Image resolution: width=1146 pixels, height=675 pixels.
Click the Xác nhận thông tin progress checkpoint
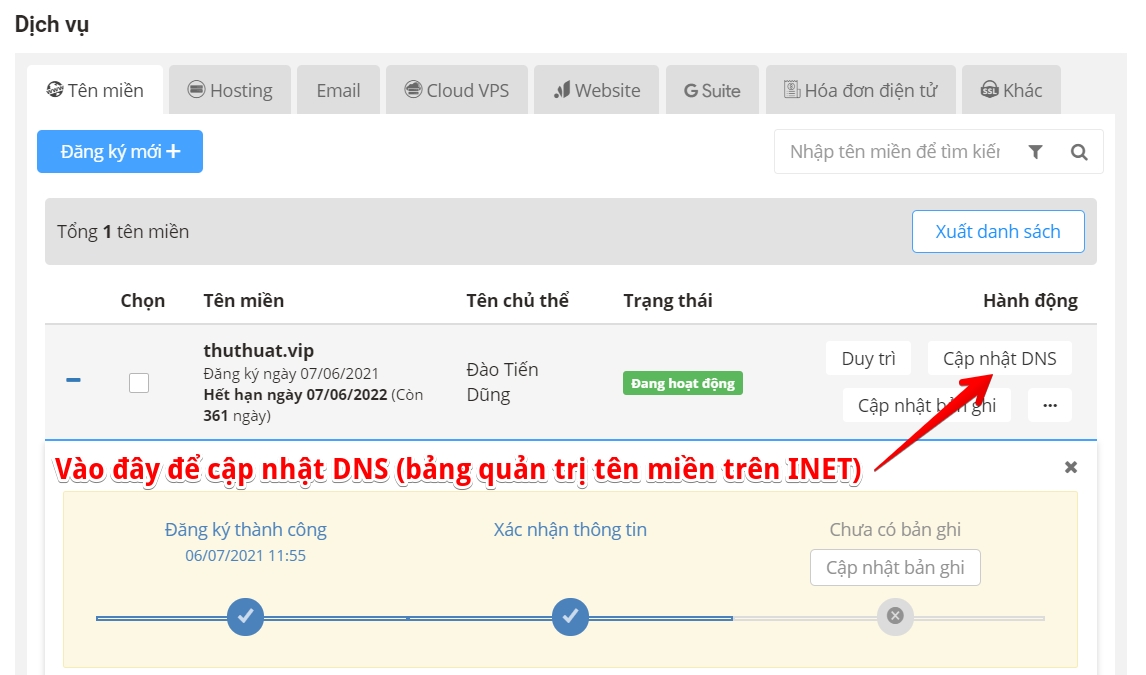click(570, 617)
